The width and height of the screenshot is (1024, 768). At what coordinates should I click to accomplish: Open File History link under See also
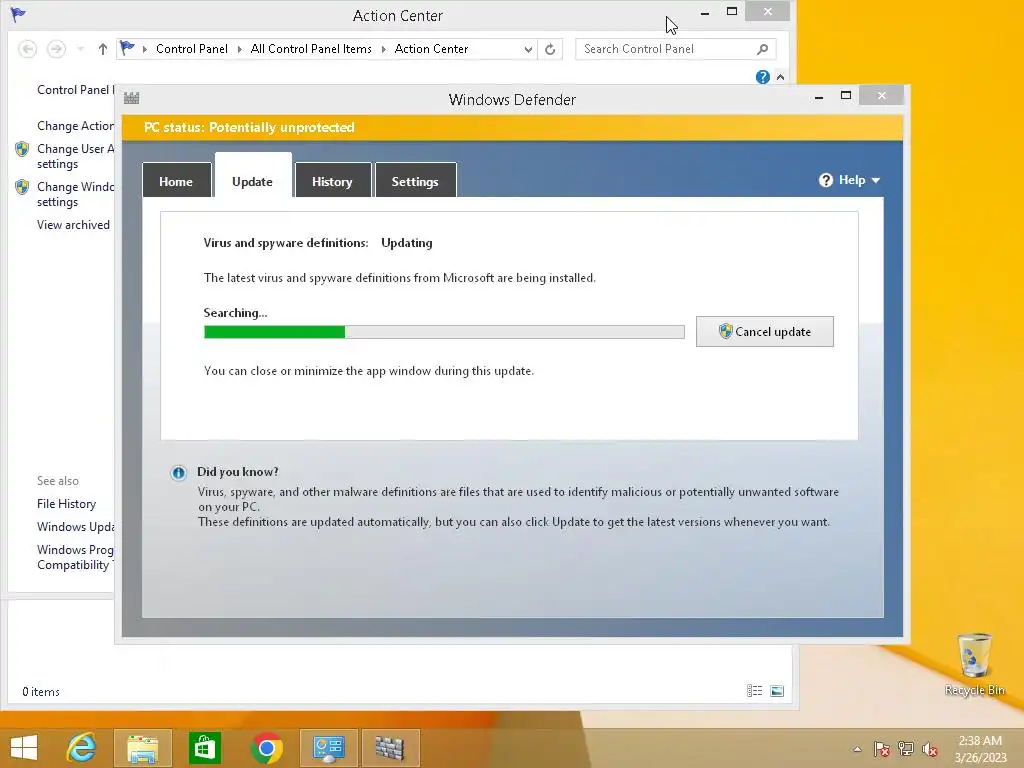pyautogui.click(x=67, y=504)
